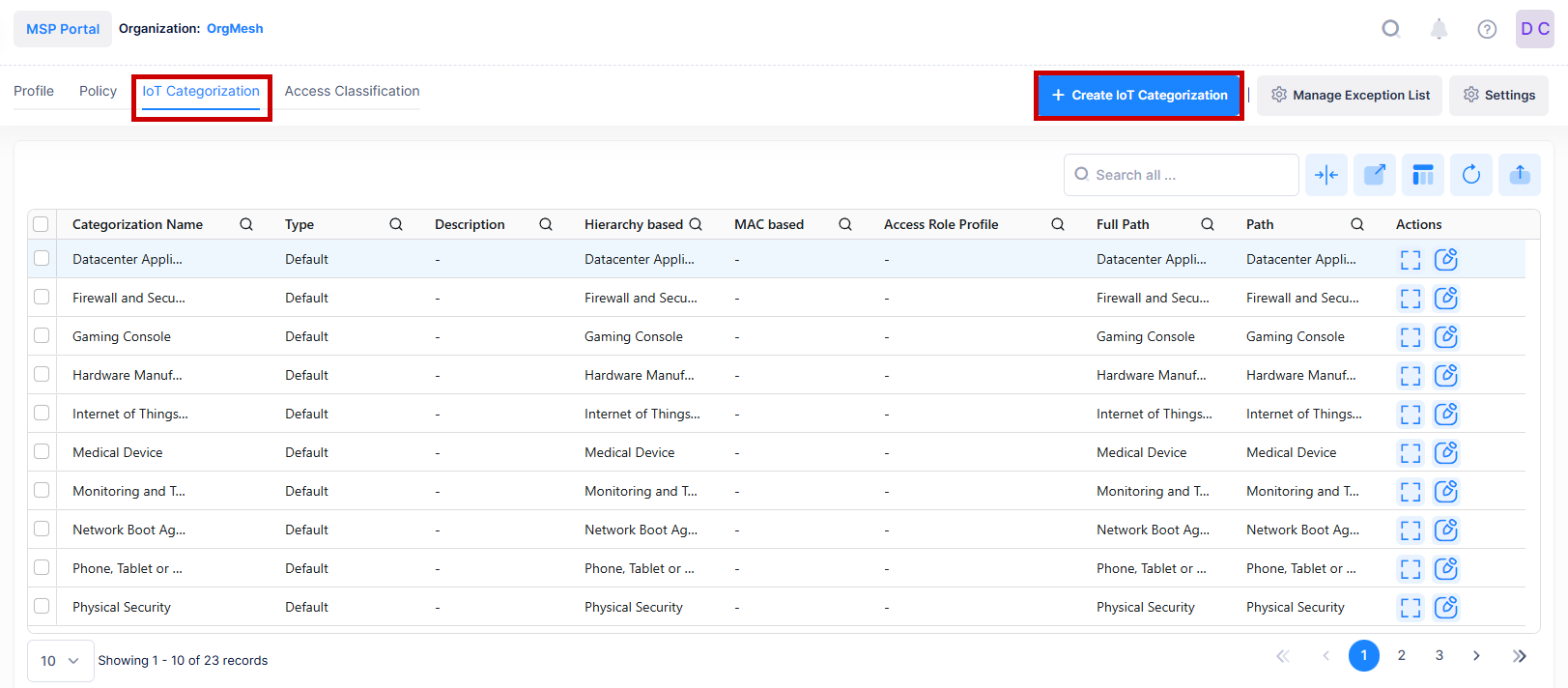Click the refresh table icon

[1470, 175]
